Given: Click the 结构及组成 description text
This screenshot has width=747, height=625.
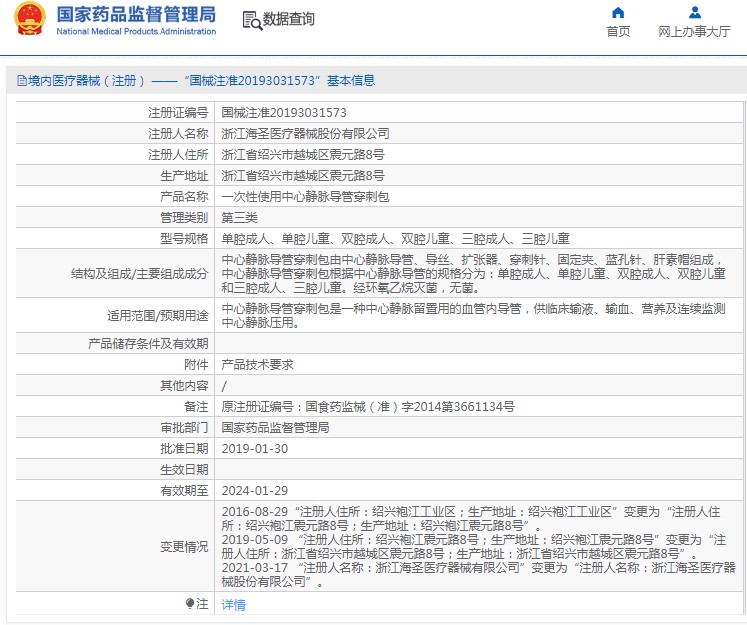Looking at the screenshot, I should pos(474,274).
